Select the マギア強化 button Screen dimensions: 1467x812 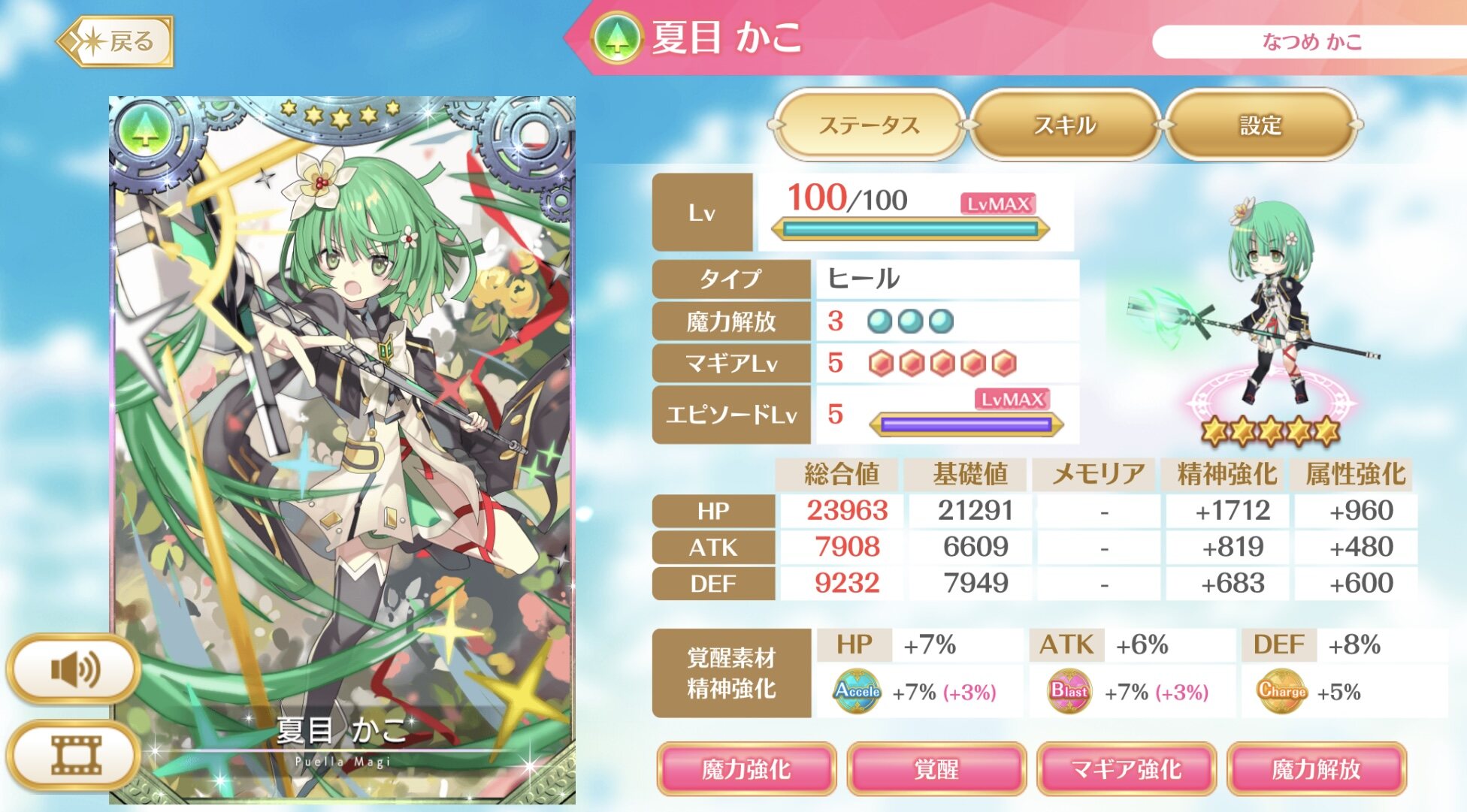pos(1126,769)
